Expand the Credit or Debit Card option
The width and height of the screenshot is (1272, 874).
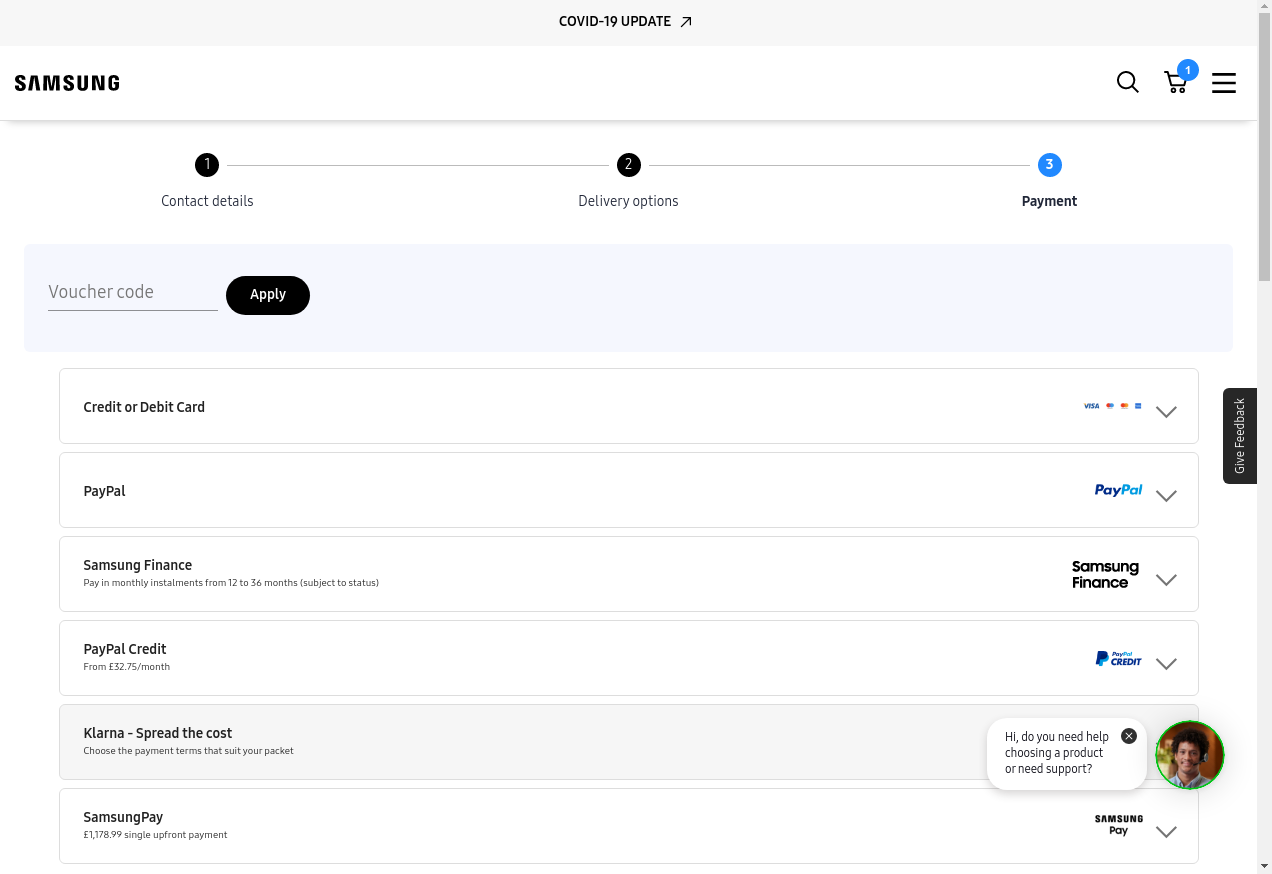(1166, 411)
